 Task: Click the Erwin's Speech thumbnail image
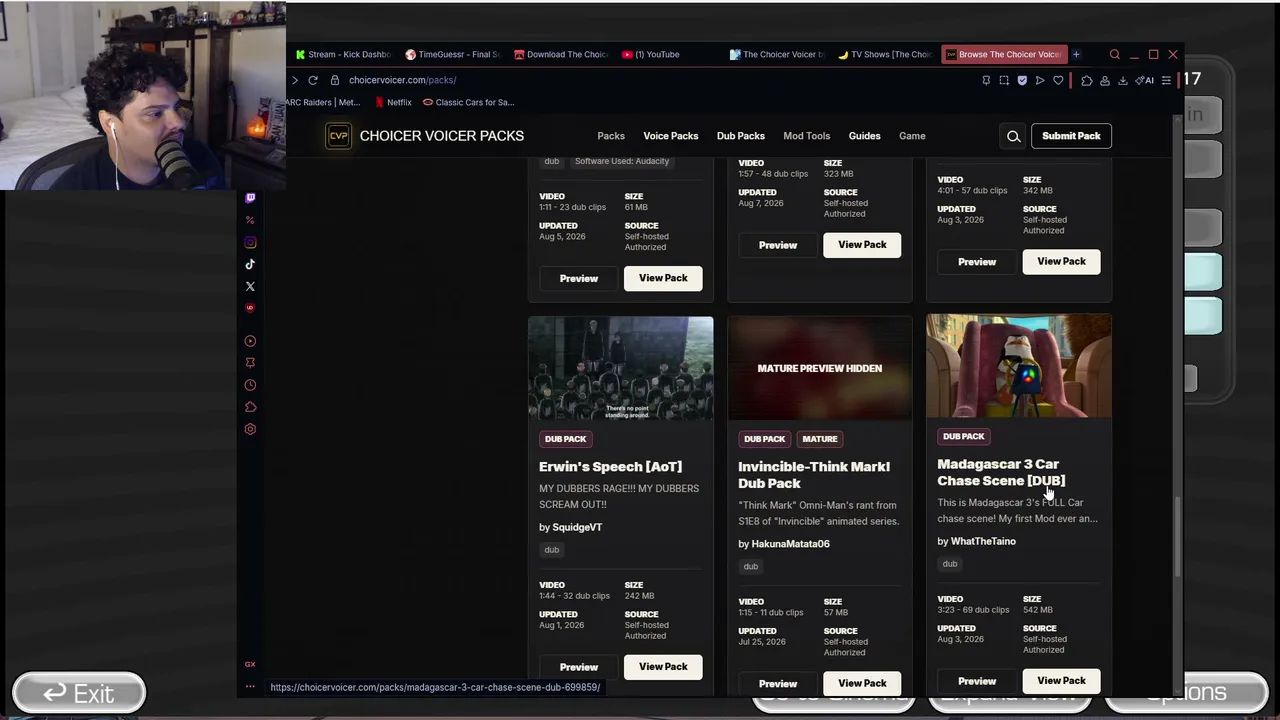click(x=621, y=368)
